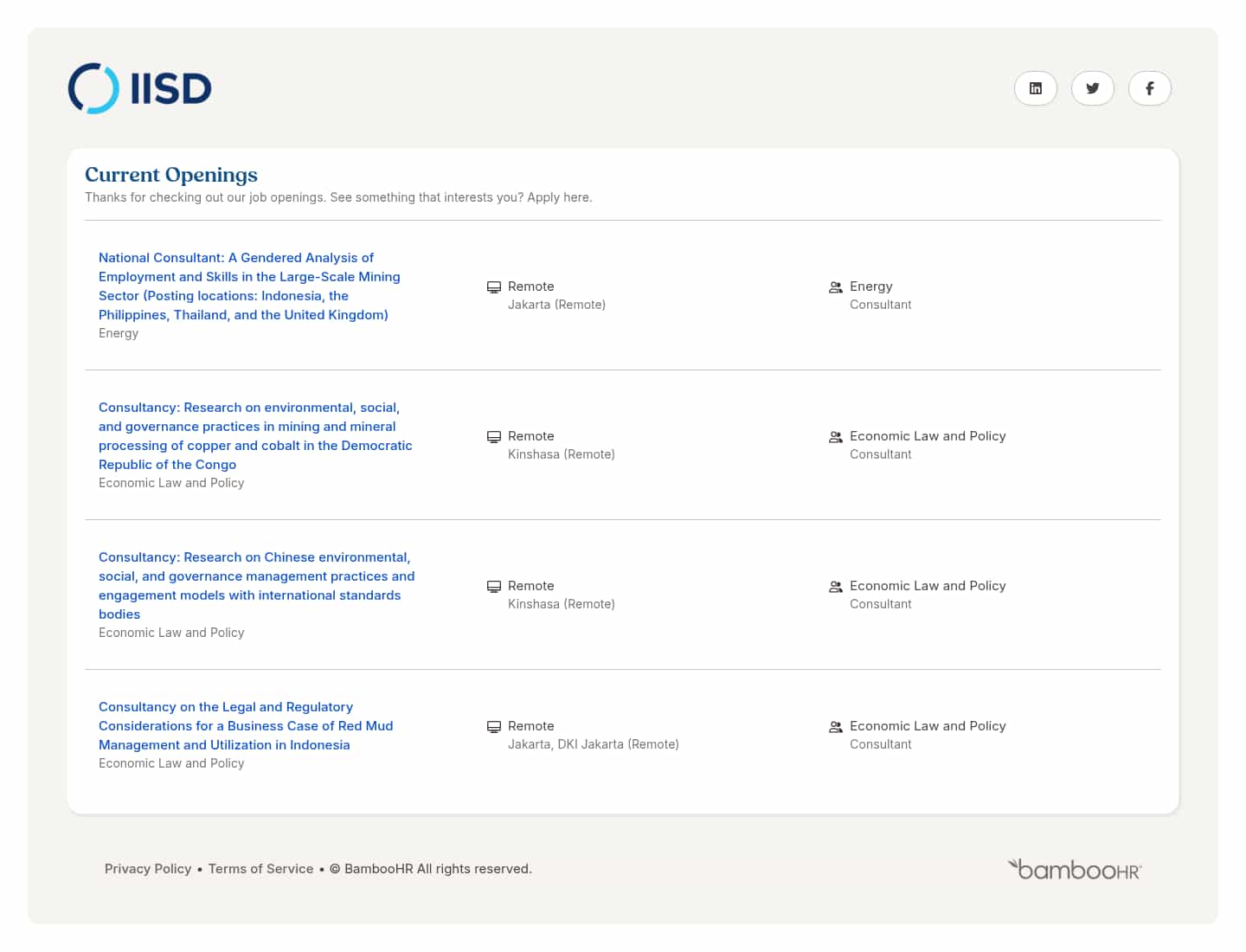Open the IISD Facebook page icon
This screenshot has width=1246, height=952.
click(x=1150, y=88)
